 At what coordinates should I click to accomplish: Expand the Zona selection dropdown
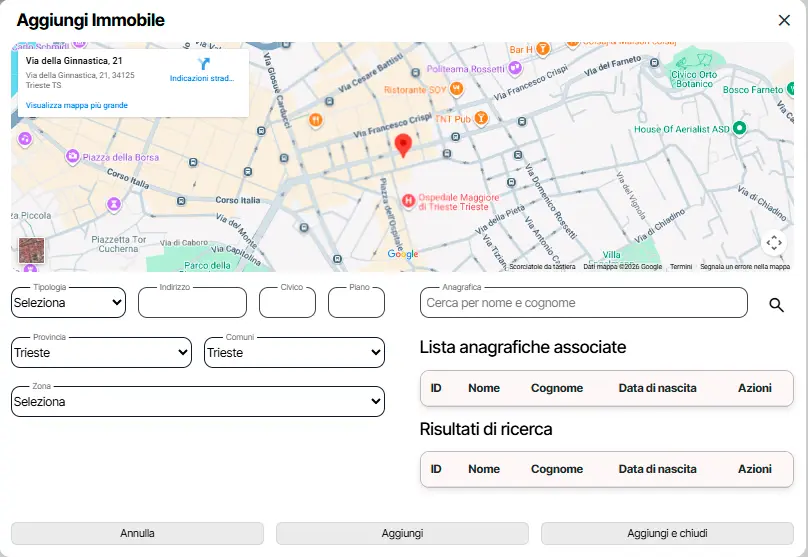click(x=197, y=401)
